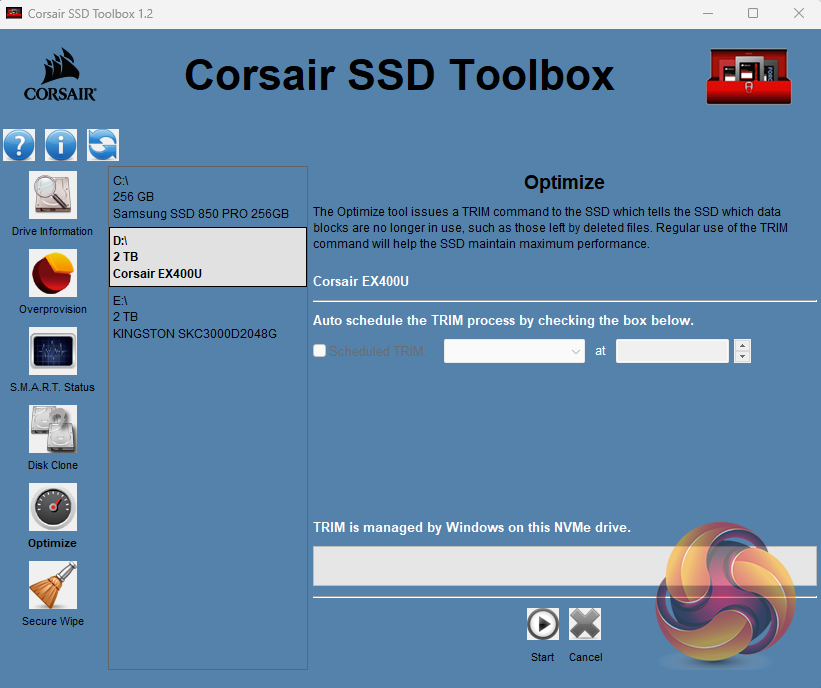Viewport: 821px width, 688px height.
Task: Click the red toolbox icon in header
Action: click(749, 77)
